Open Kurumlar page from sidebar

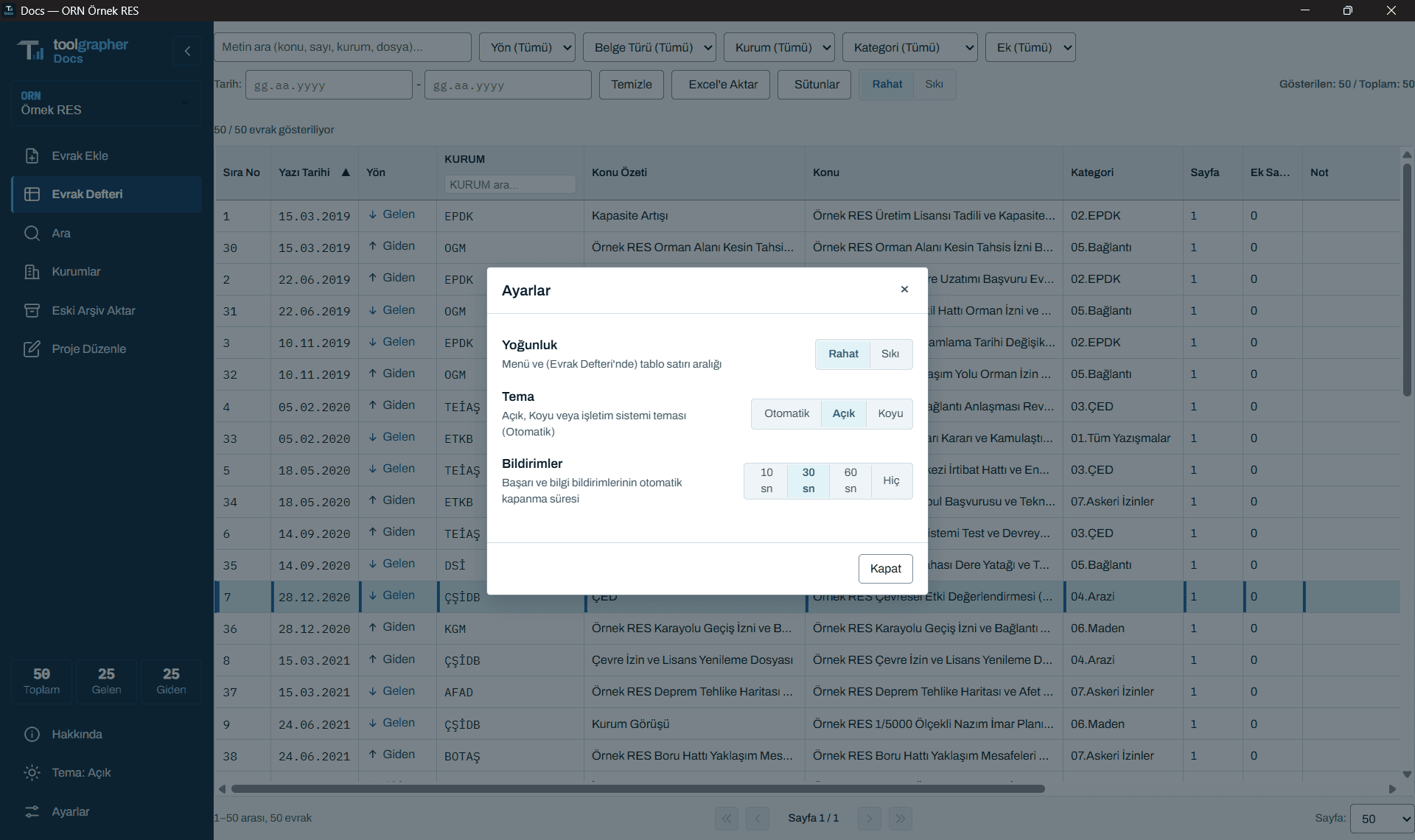106,272
